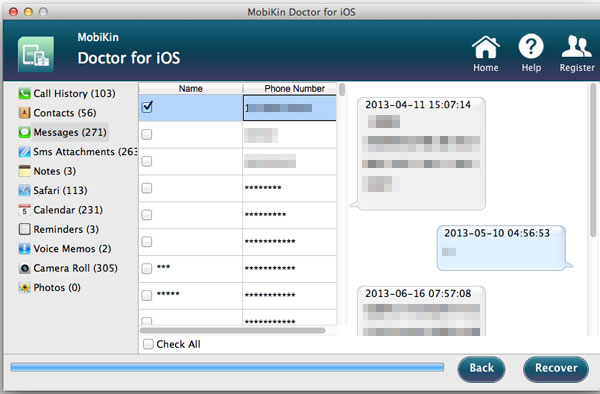Viewport: 600px width, 394px height.
Task: Open Notes (3) category
Action: (x=55, y=171)
